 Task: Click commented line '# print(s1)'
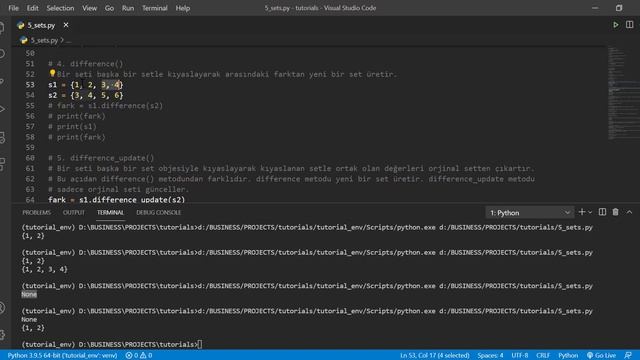(x=72, y=127)
